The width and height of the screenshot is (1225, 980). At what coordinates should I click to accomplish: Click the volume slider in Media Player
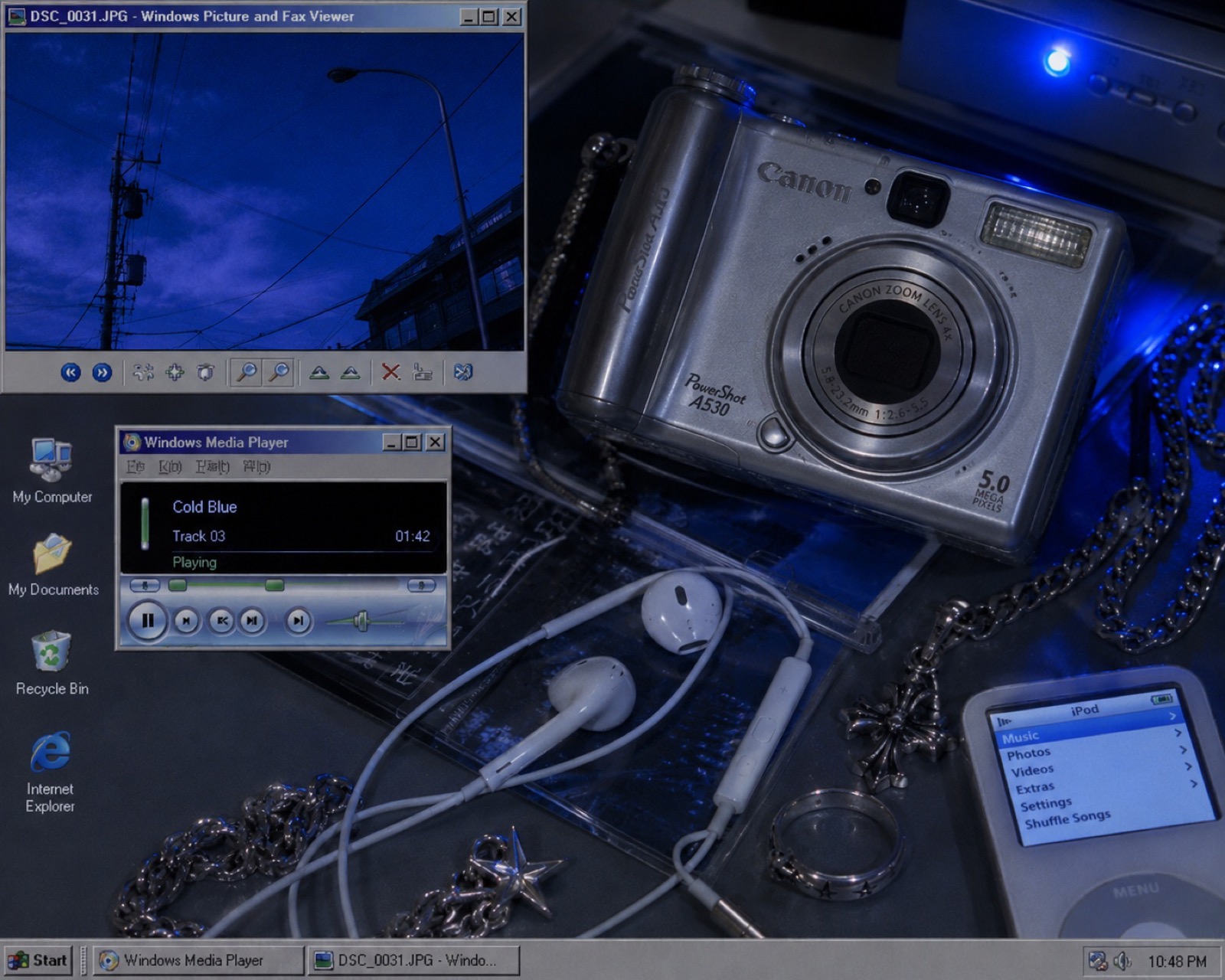(364, 621)
